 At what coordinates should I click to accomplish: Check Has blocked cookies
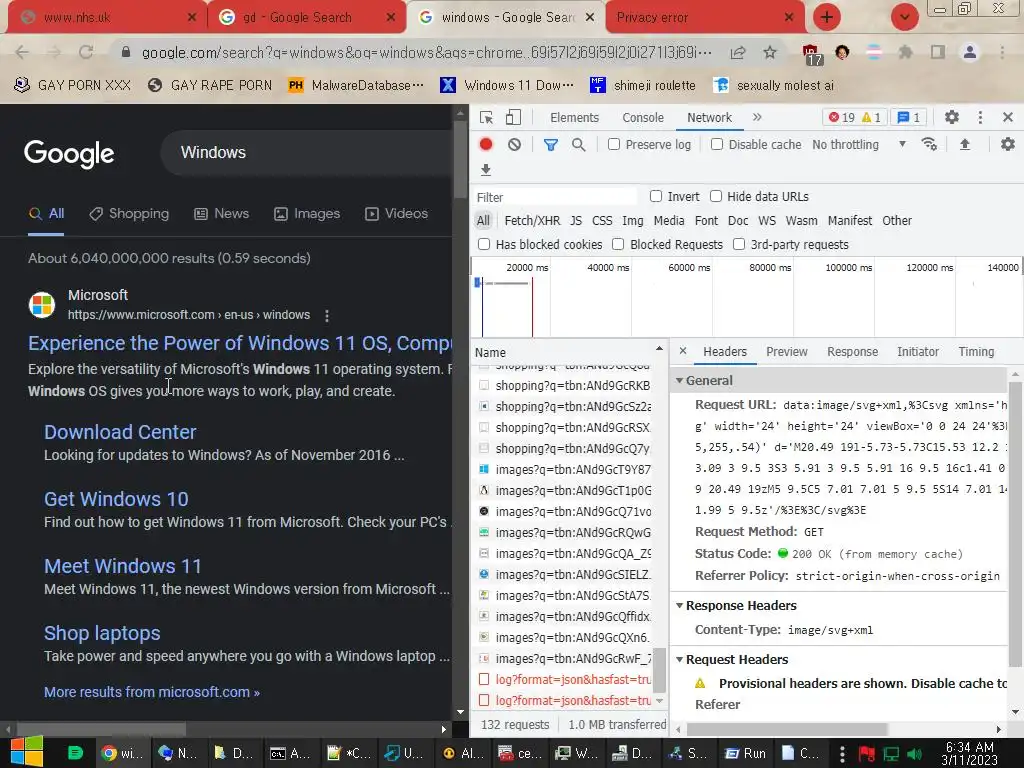pos(484,244)
